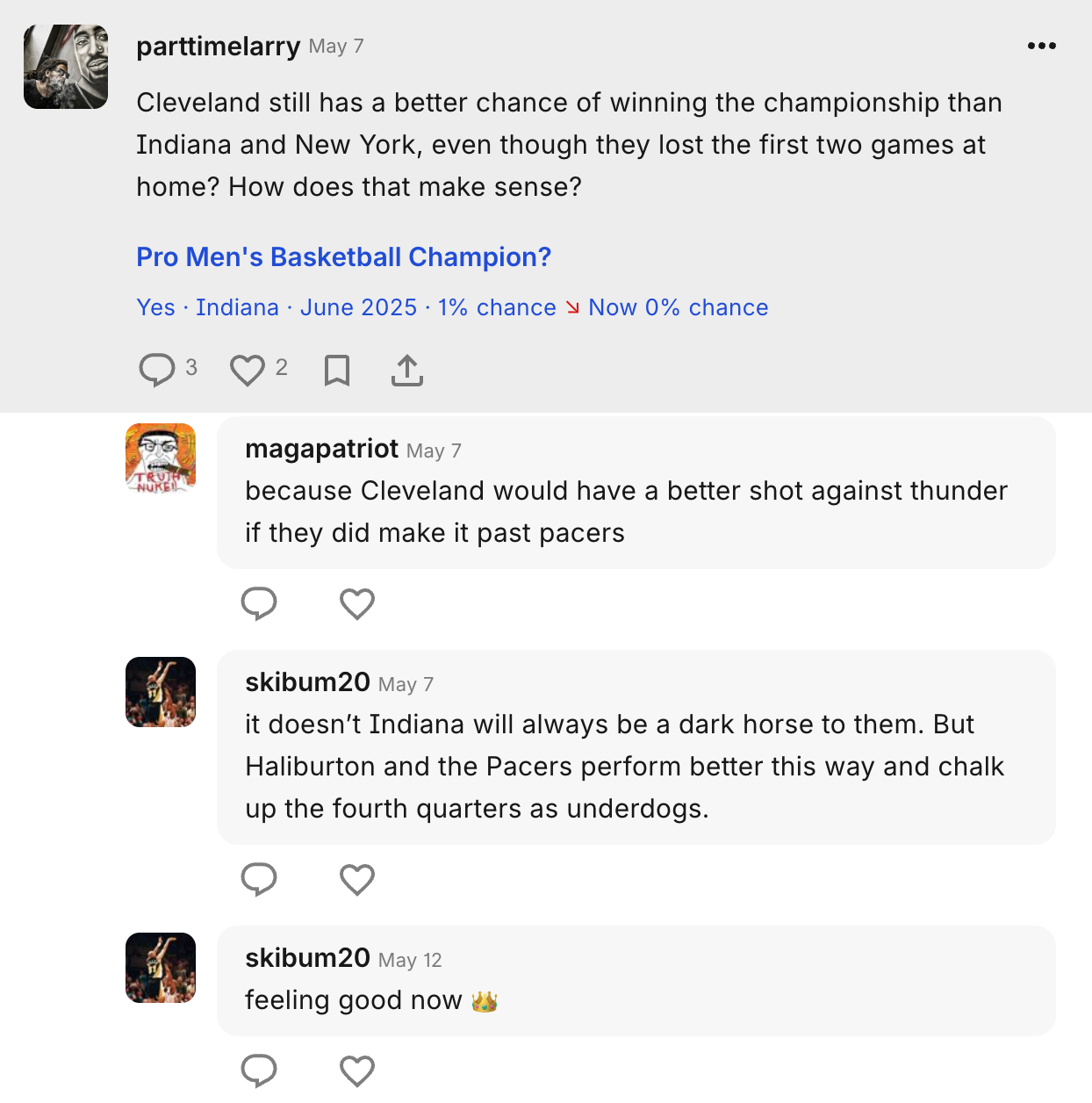Open the Pro Men's Basketball Champion link
This screenshot has height=1103, width=1092.
343,256
